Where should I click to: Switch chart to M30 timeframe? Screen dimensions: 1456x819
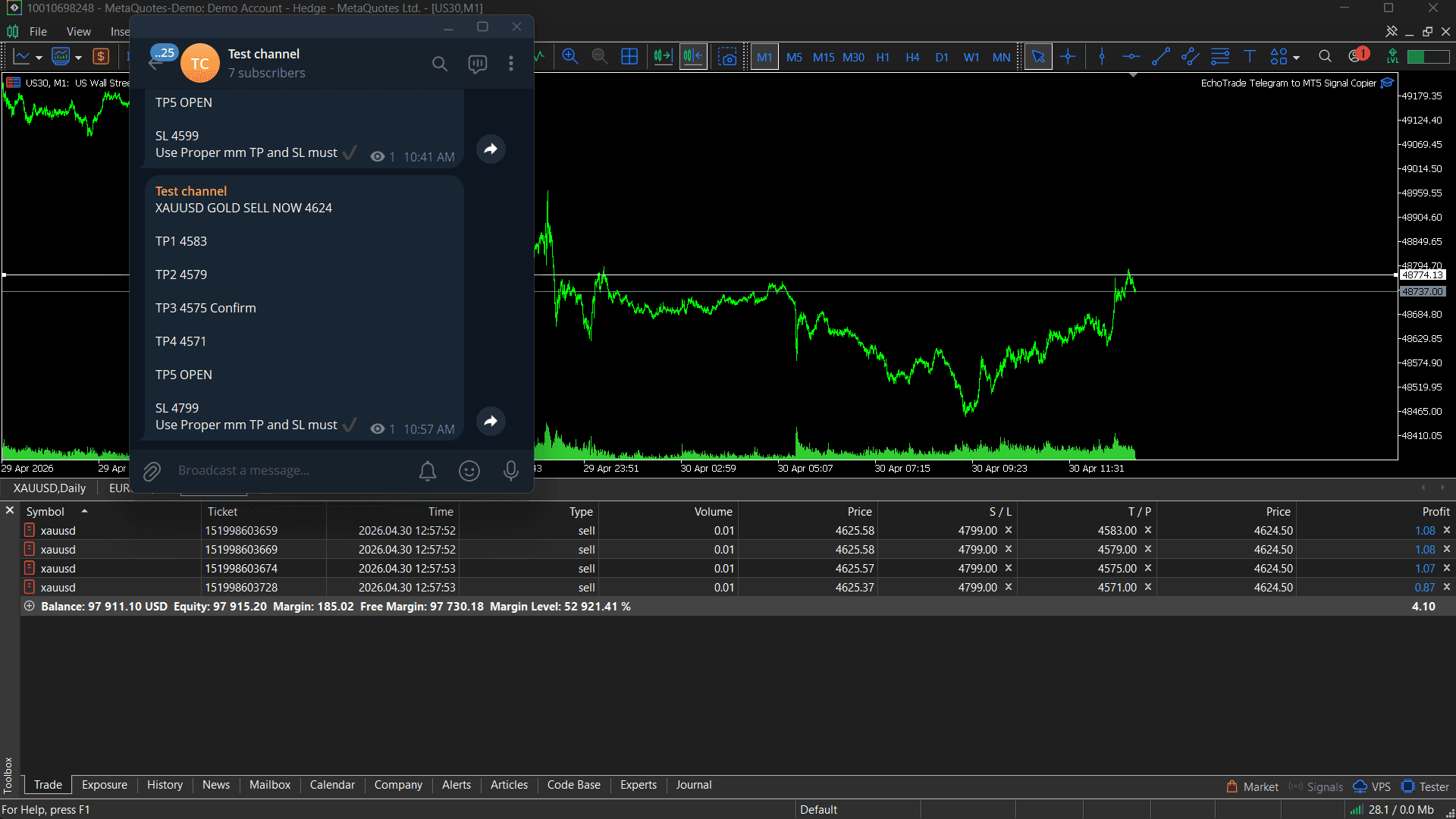point(853,58)
